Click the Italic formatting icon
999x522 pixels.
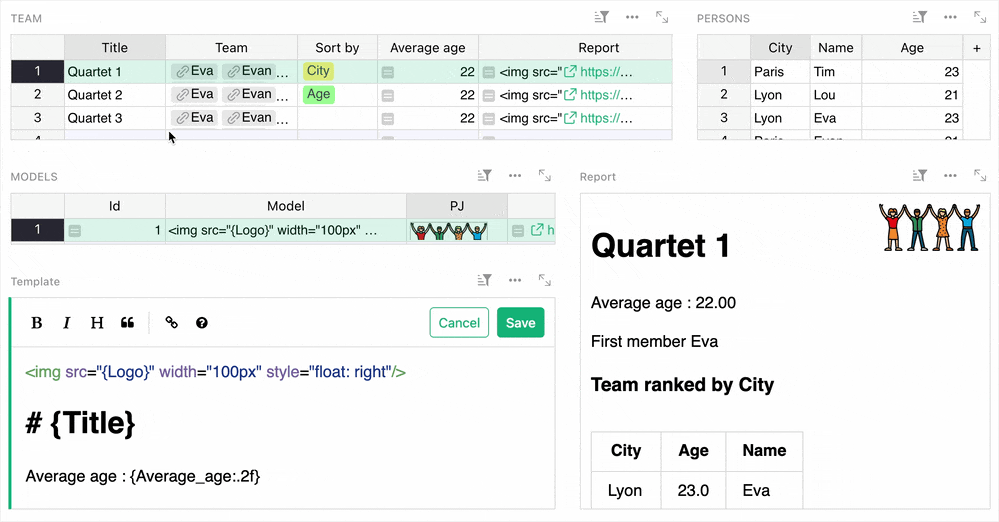(x=67, y=323)
